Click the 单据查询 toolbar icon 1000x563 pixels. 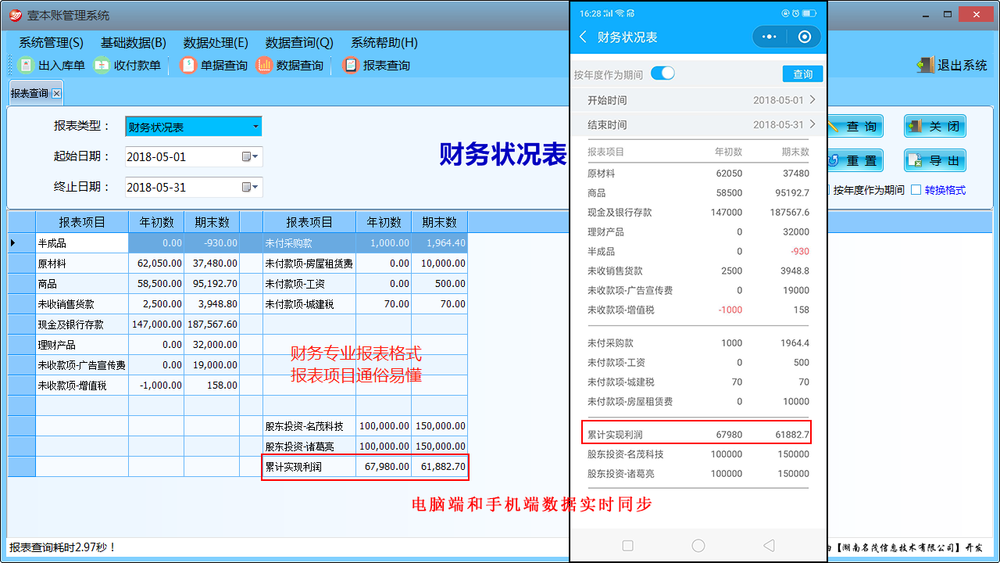click(188, 65)
